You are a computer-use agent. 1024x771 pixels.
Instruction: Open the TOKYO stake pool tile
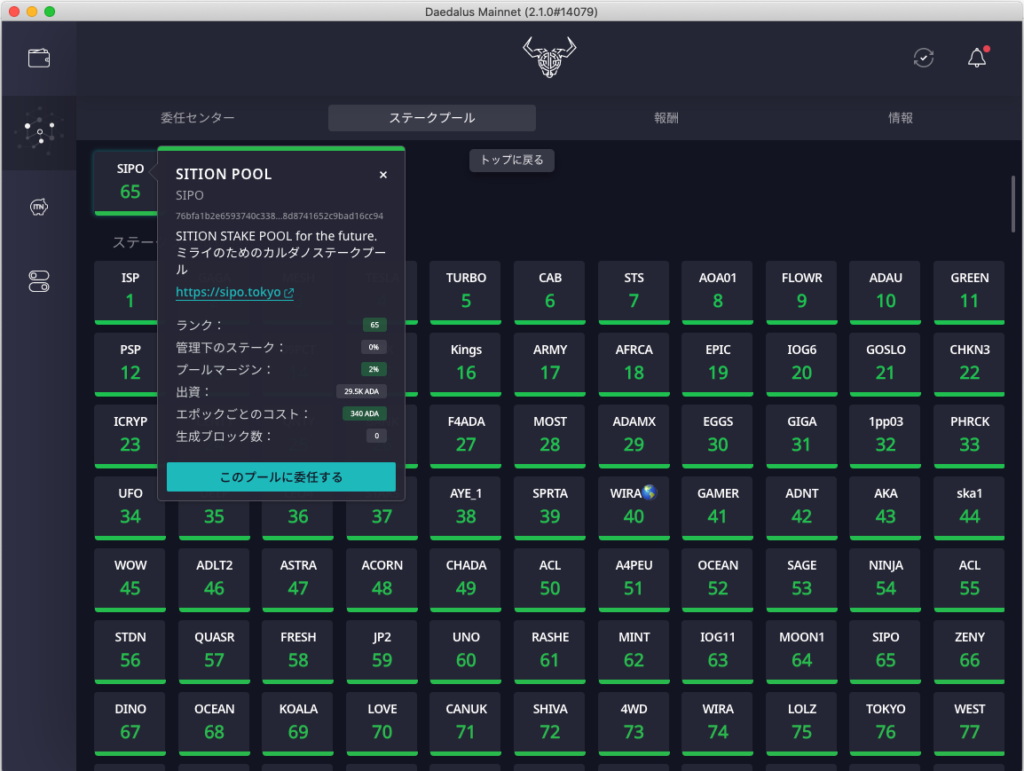click(x=885, y=722)
